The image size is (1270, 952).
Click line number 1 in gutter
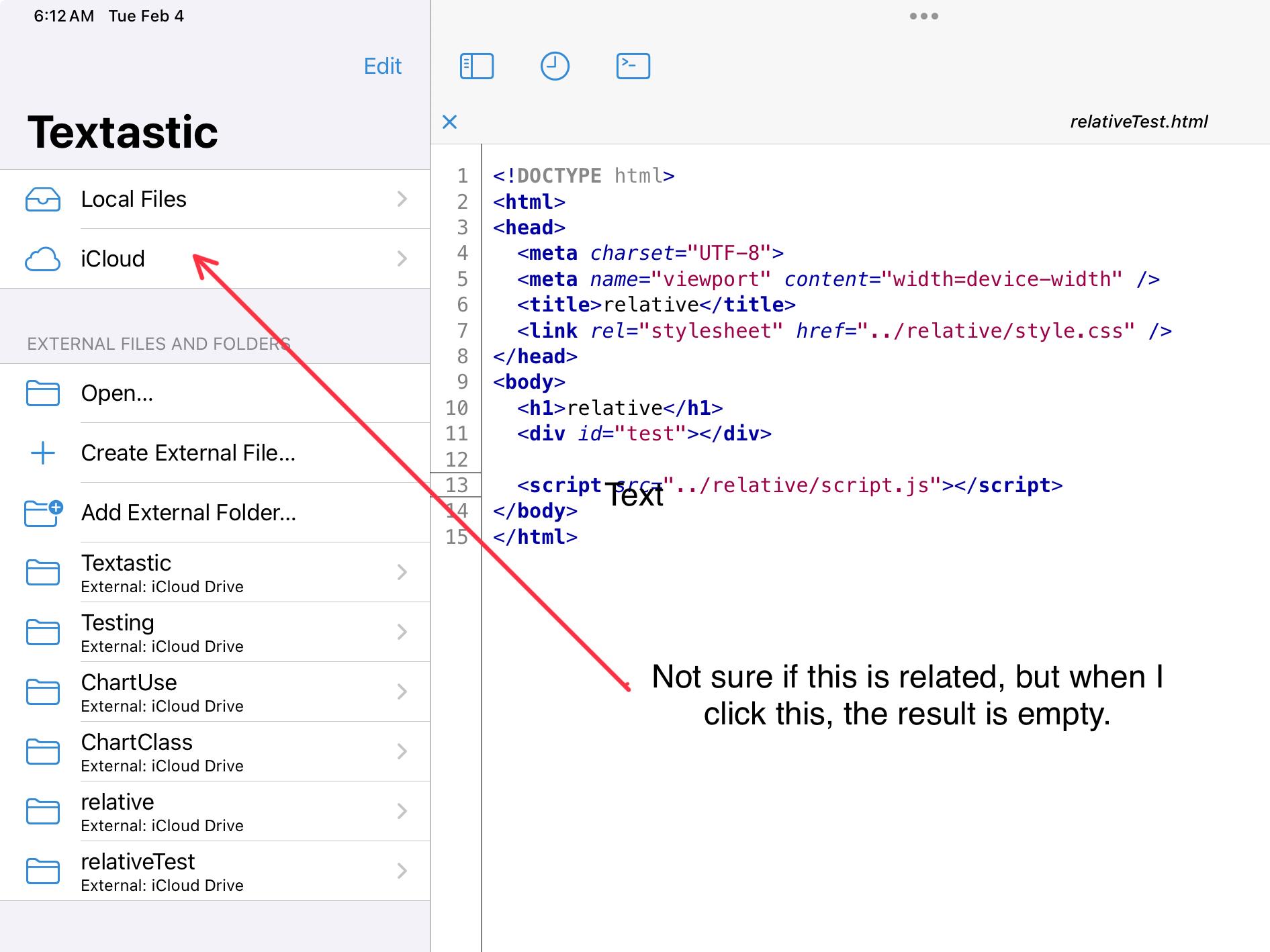(x=463, y=176)
